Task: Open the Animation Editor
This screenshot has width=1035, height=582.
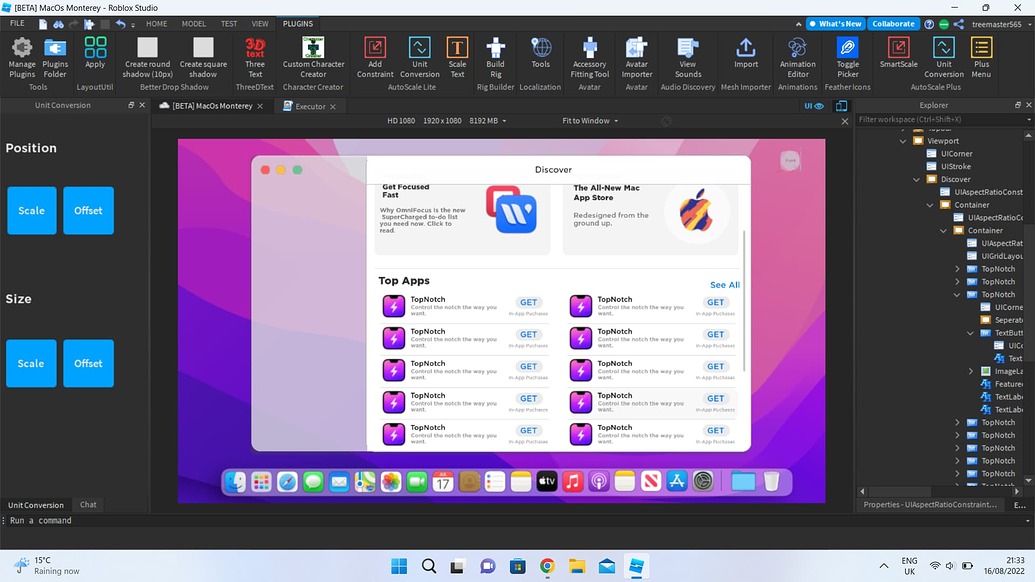Action: pos(797,57)
